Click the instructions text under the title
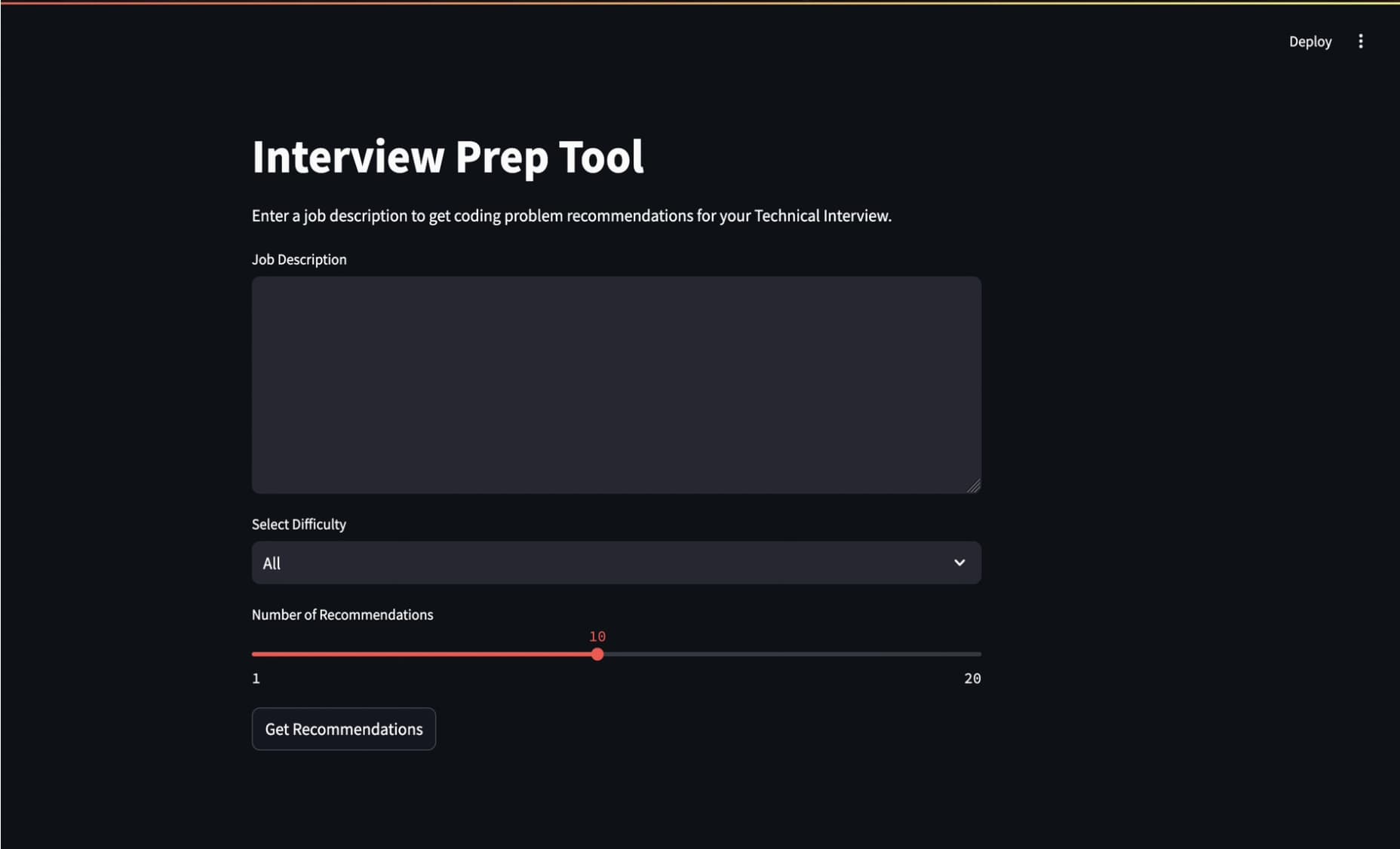This screenshot has height=849, width=1400. (572, 216)
